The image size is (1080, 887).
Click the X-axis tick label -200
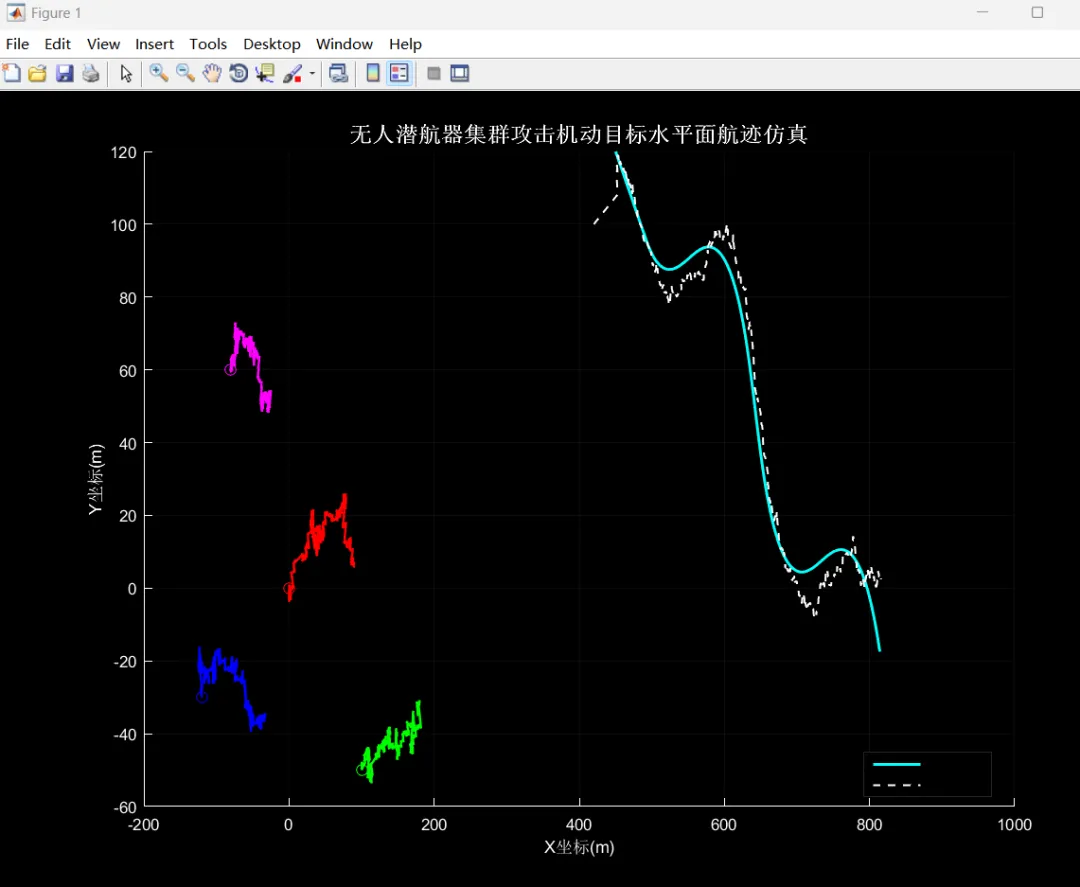pos(143,825)
